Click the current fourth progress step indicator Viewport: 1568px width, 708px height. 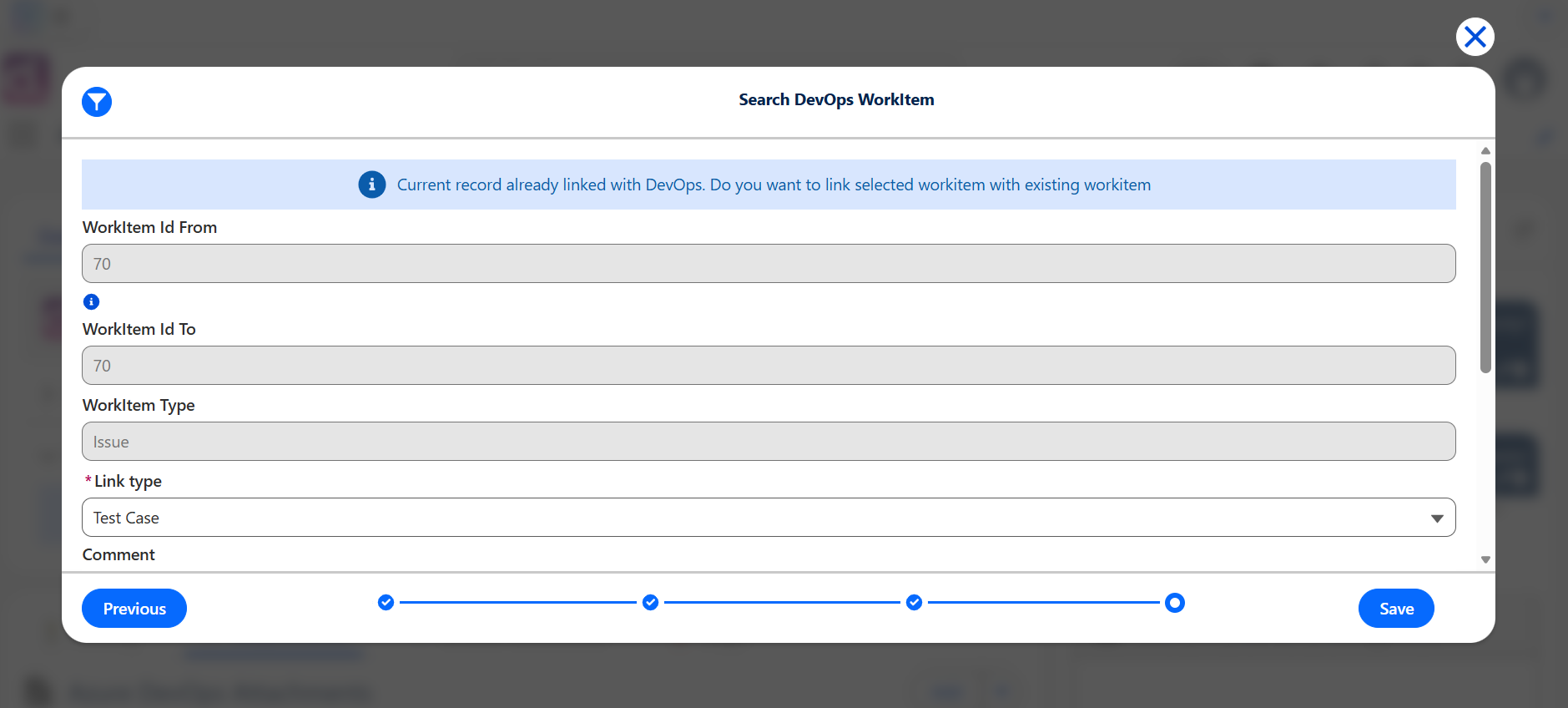coord(1175,602)
